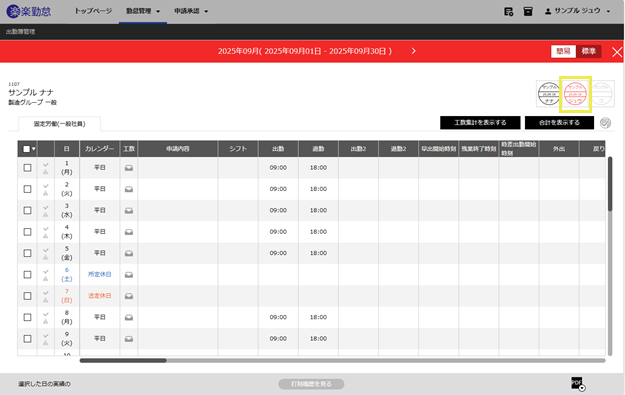
Task: Click the red サンプル ジュウ approval stamp
Action: coord(575,94)
